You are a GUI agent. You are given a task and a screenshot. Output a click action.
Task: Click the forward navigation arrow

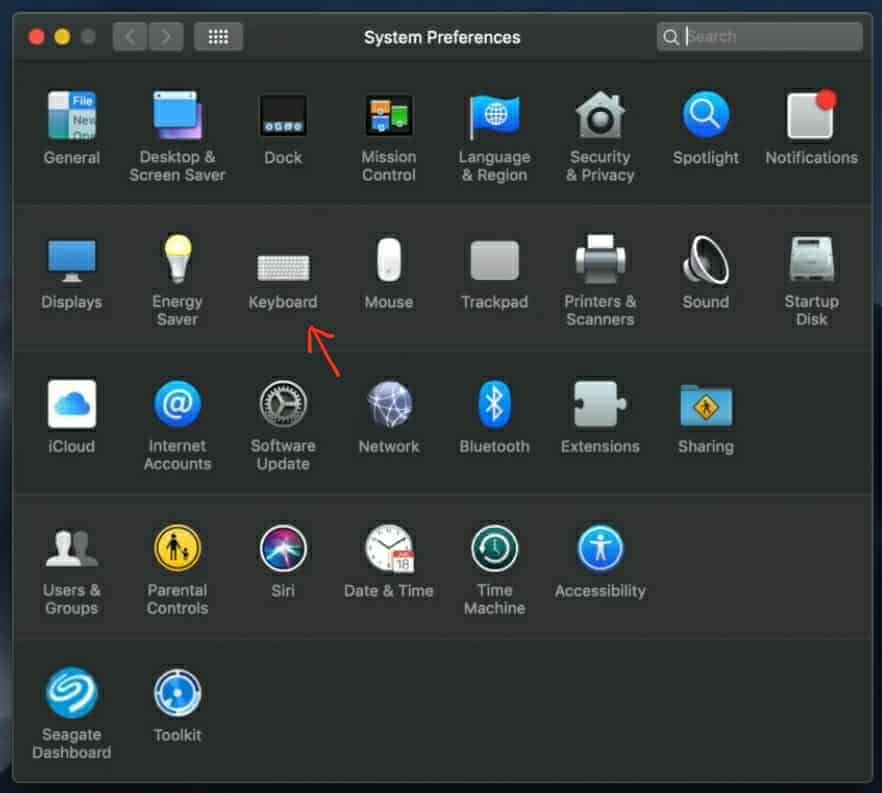pyautogui.click(x=165, y=37)
